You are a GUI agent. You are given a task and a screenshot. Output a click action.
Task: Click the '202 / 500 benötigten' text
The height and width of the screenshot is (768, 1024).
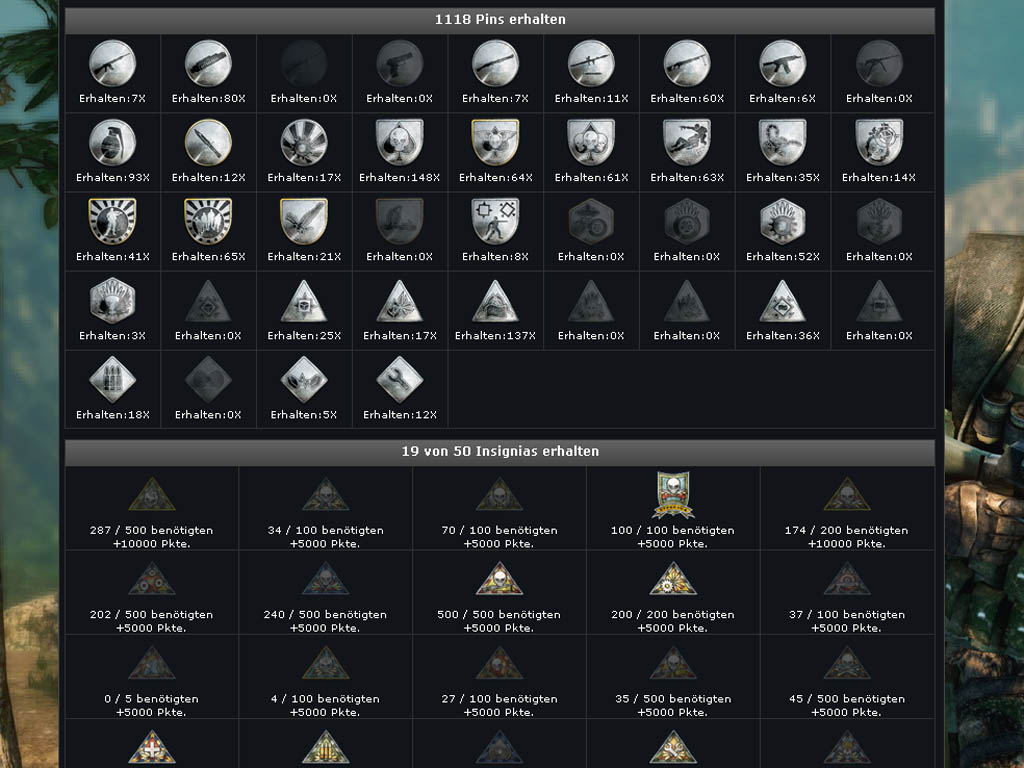click(x=152, y=615)
